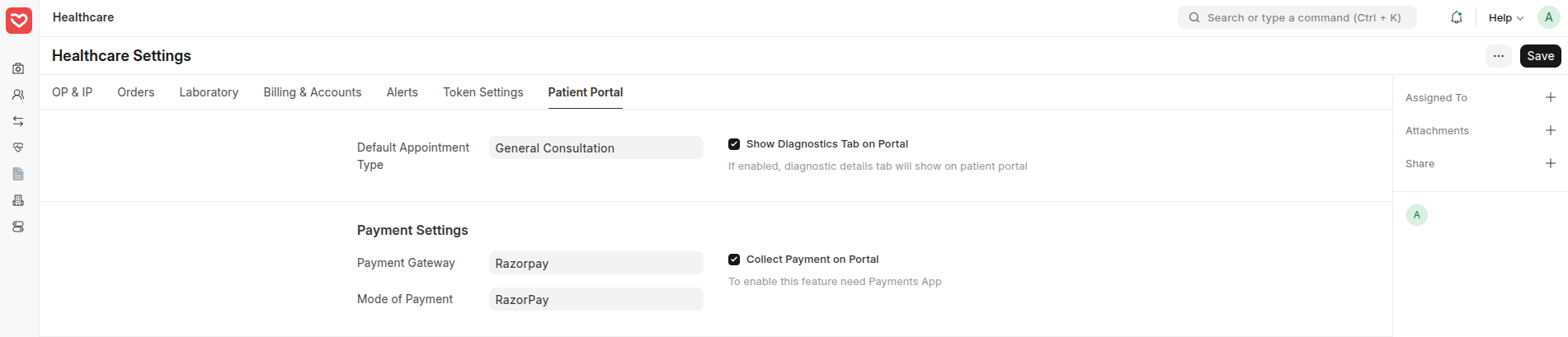Screen dimensions: 1568x337
Task: Open the Payment Gateway Razorpay field
Action: [x=596, y=264]
